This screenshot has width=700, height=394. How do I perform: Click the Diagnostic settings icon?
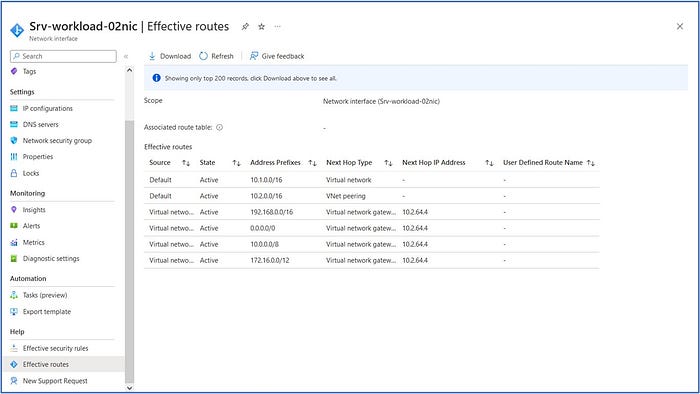tap(14, 258)
